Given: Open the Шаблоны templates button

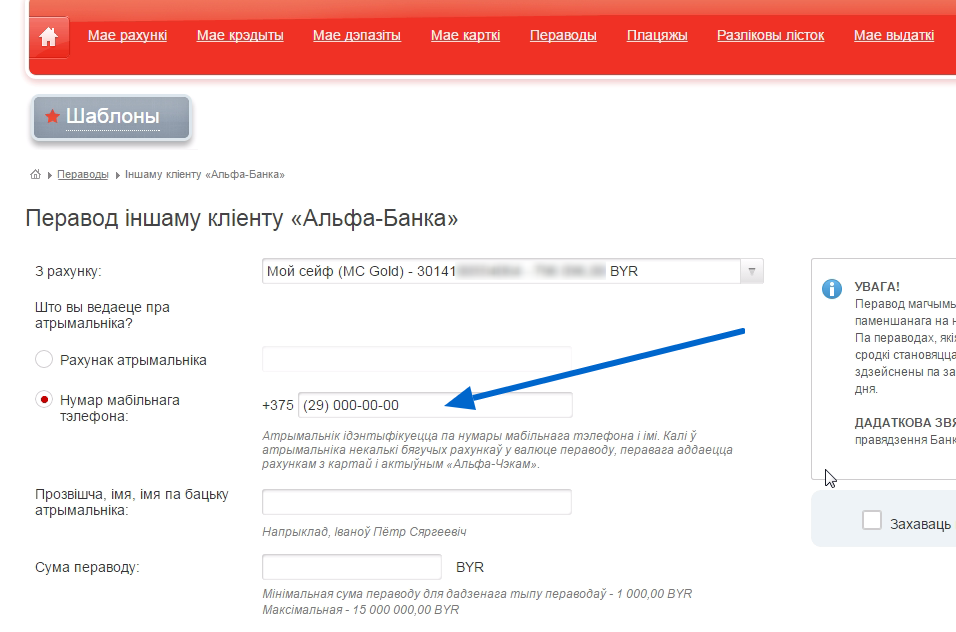Looking at the screenshot, I should click(112, 118).
